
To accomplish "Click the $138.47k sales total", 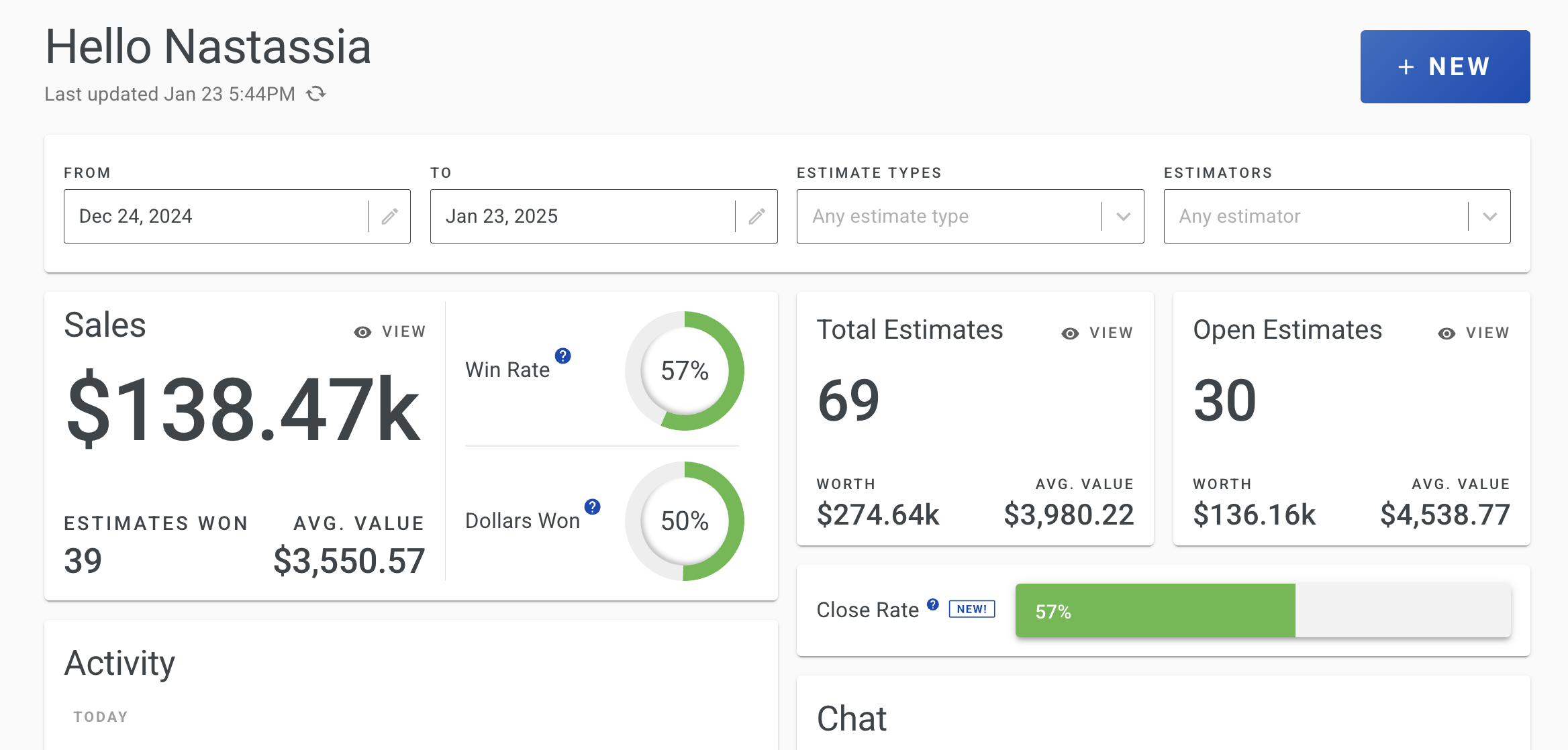I will tap(244, 409).
